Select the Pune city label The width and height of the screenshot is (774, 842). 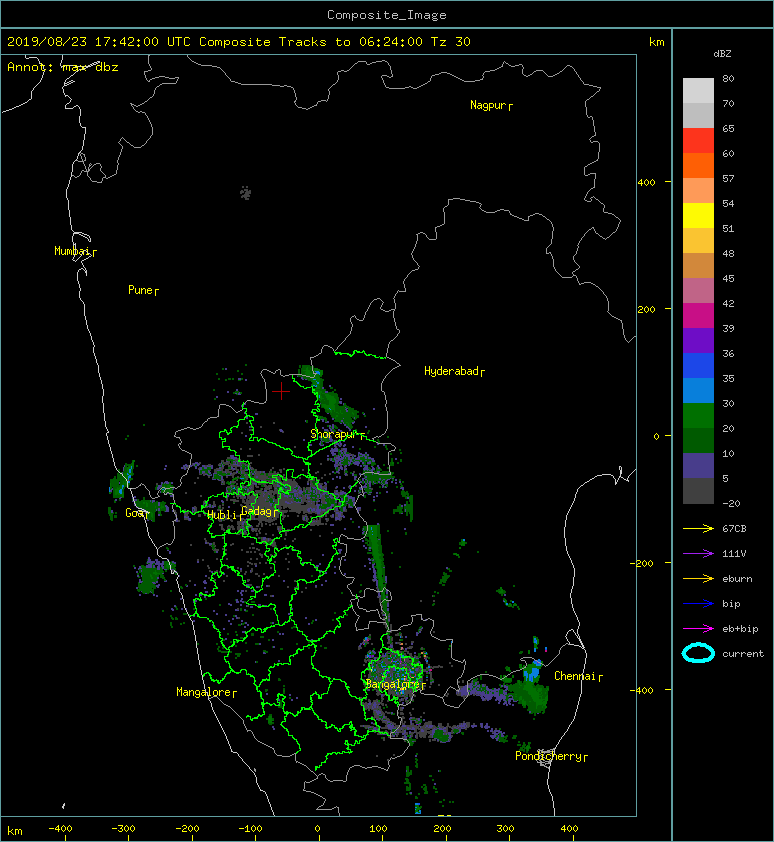pyautogui.click(x=141, y=290)
